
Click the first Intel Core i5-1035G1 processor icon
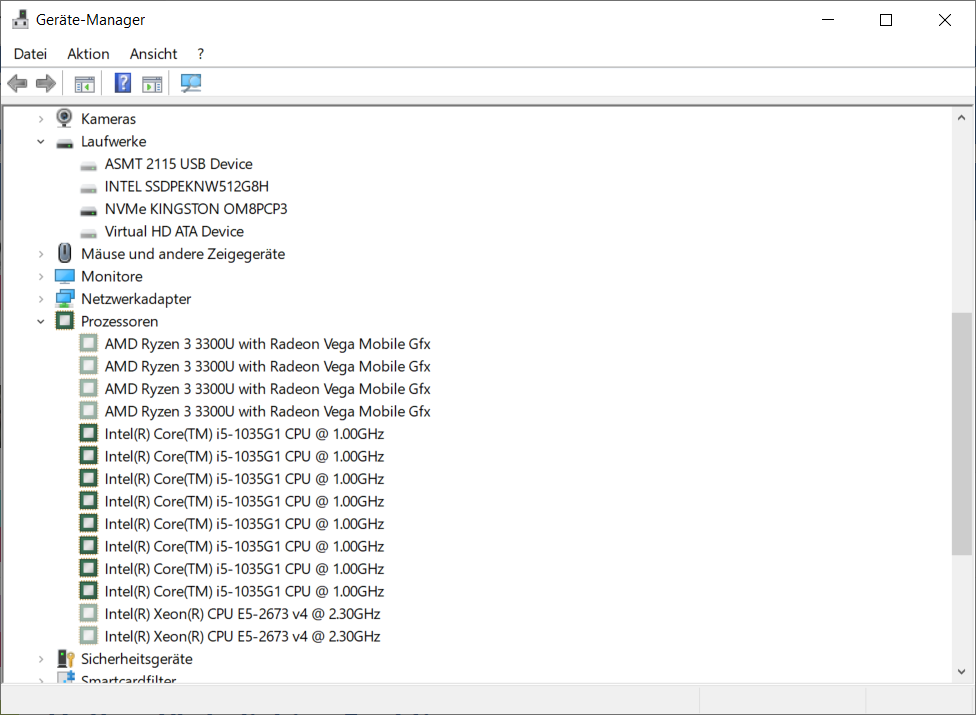(x=88, y=433)
